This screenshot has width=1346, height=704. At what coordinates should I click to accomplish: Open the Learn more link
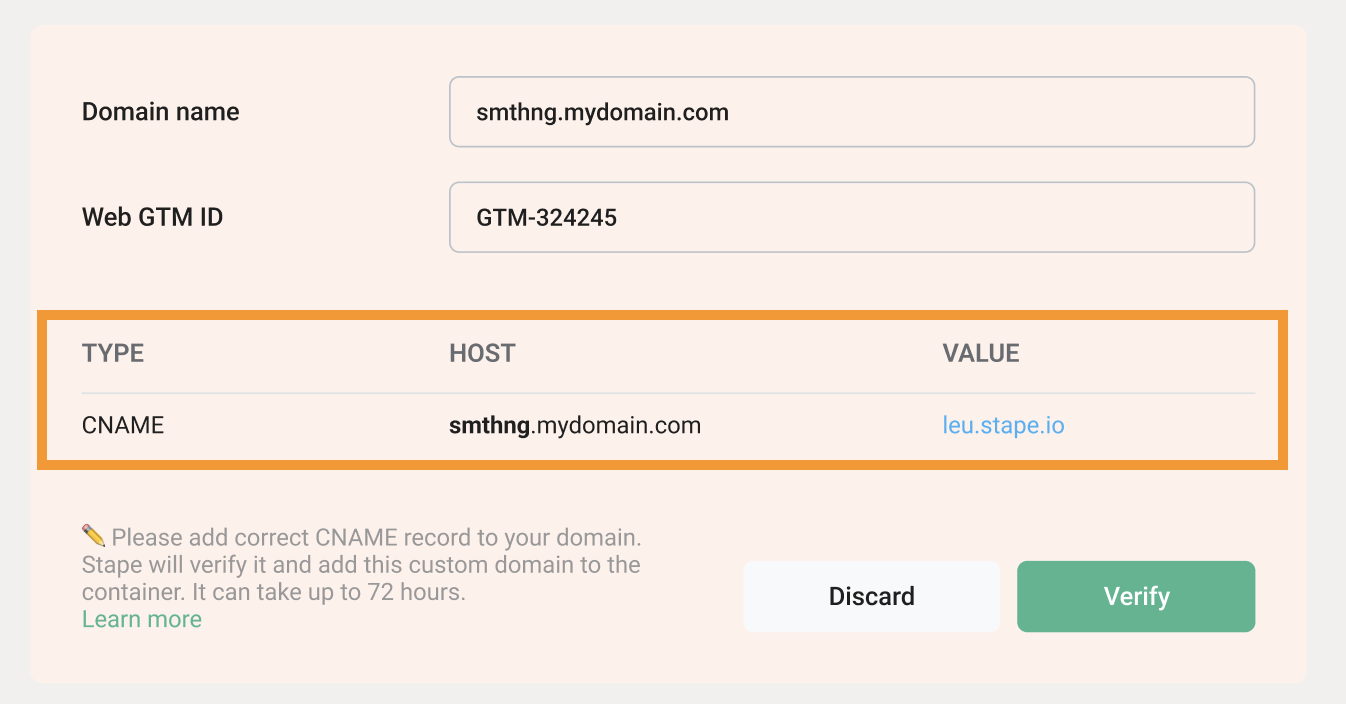click(142, 619)
